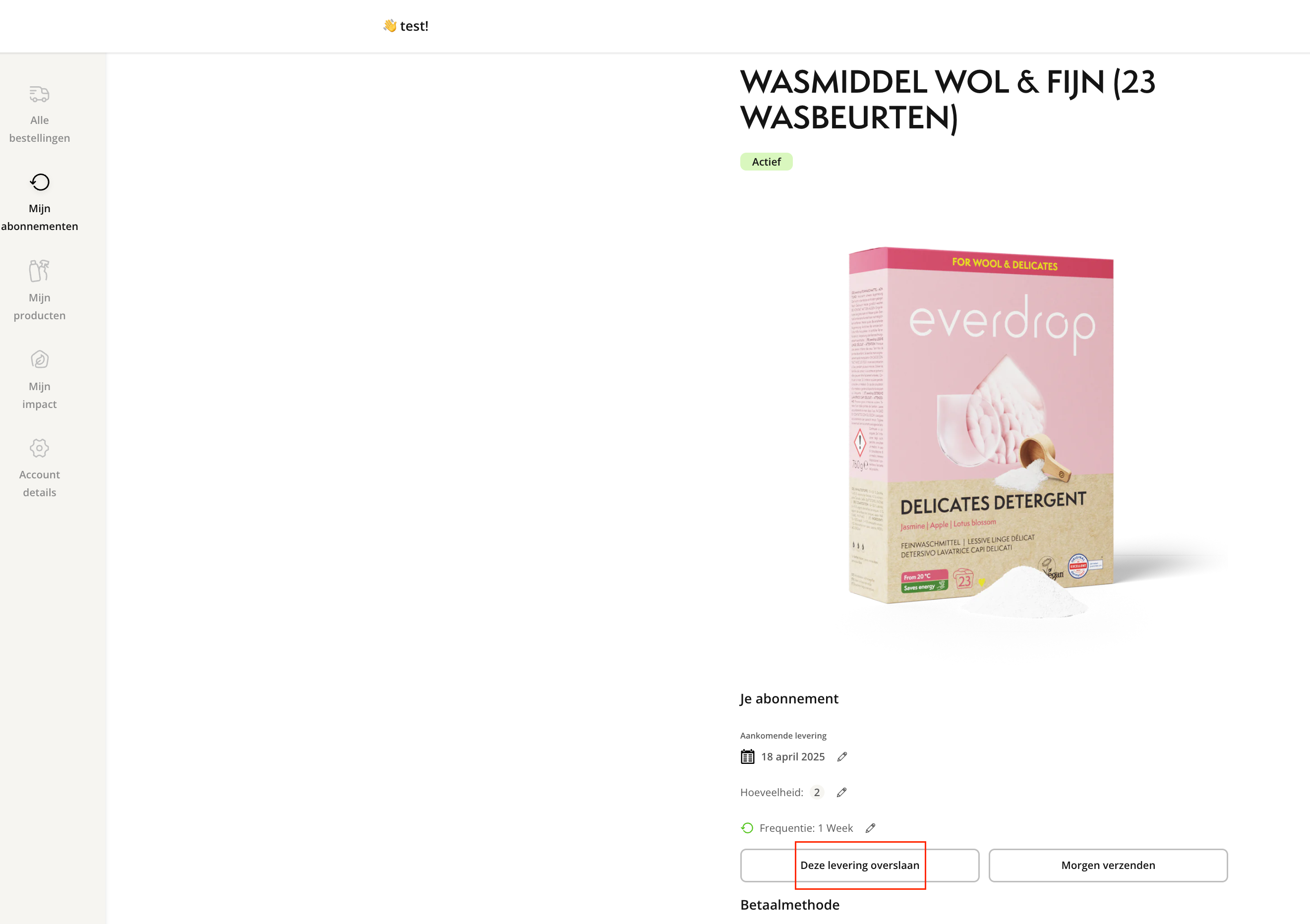
Task: Open the spray bottle Mijn producten icon
Action: pos(39,271)
